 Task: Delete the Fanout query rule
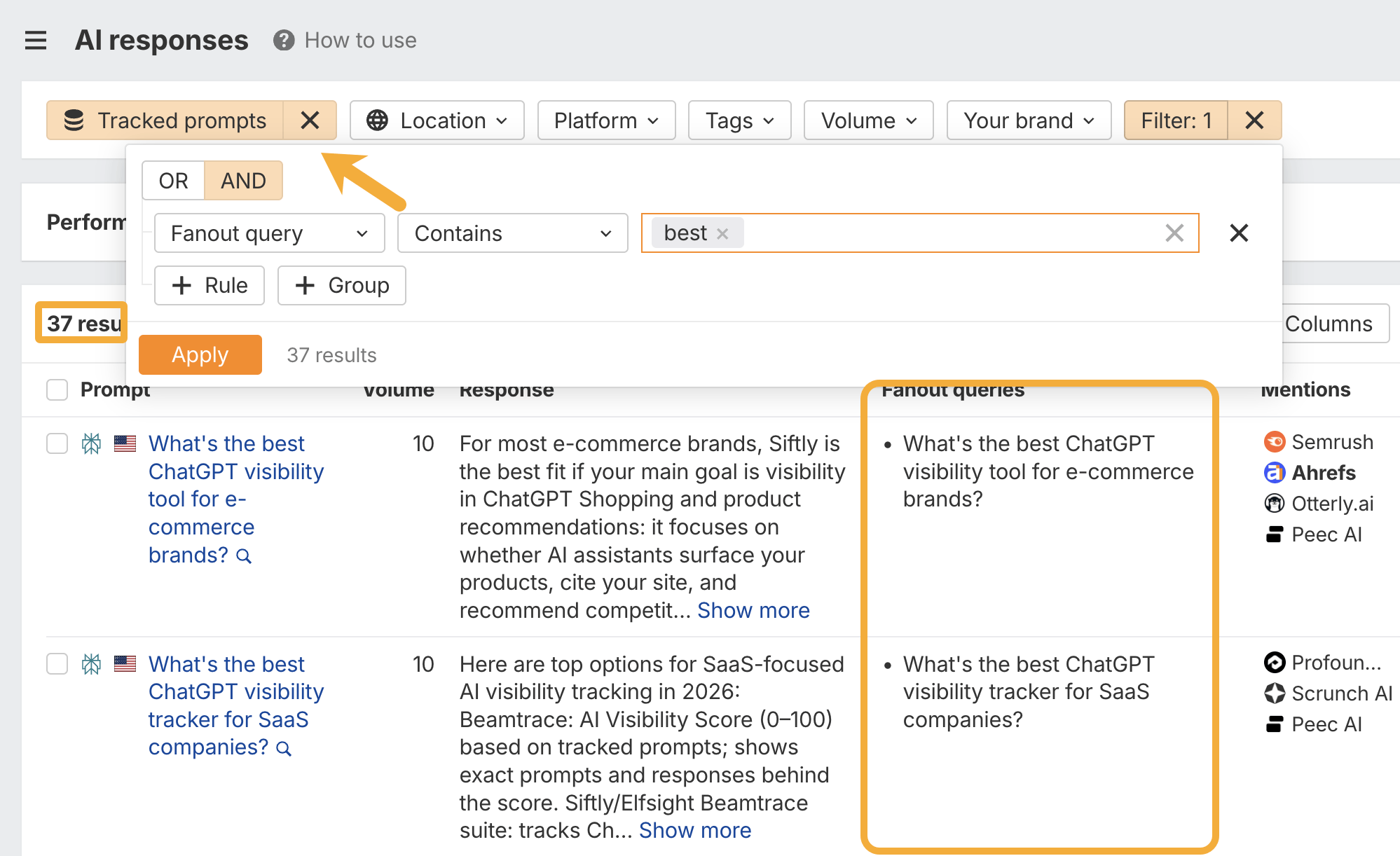coord(1239,233)
